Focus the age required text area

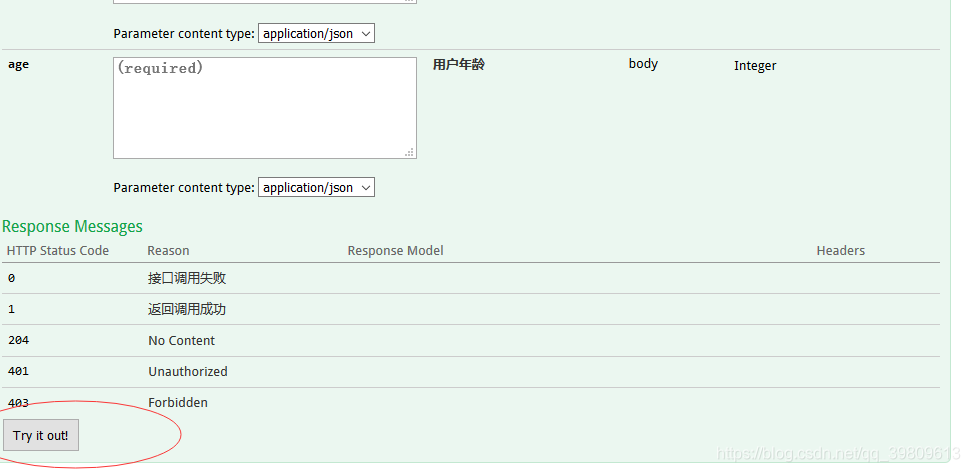[x=265, y=108]
